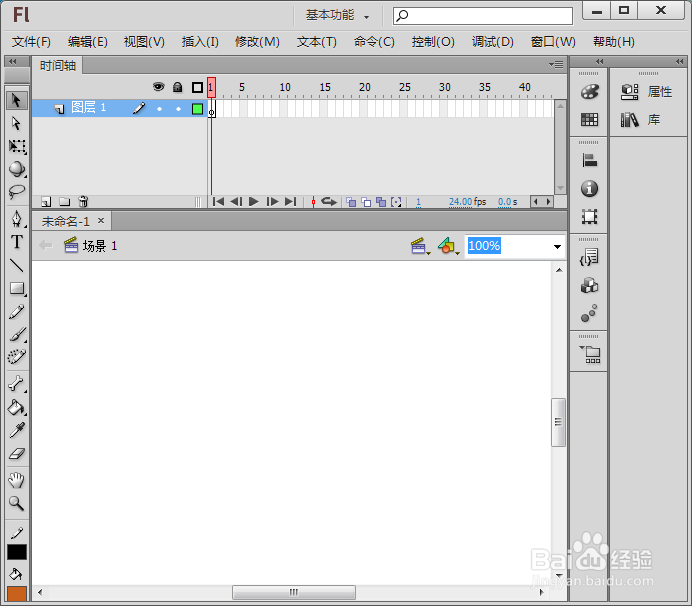Select the Free Transform tool

tap(17, 146)
